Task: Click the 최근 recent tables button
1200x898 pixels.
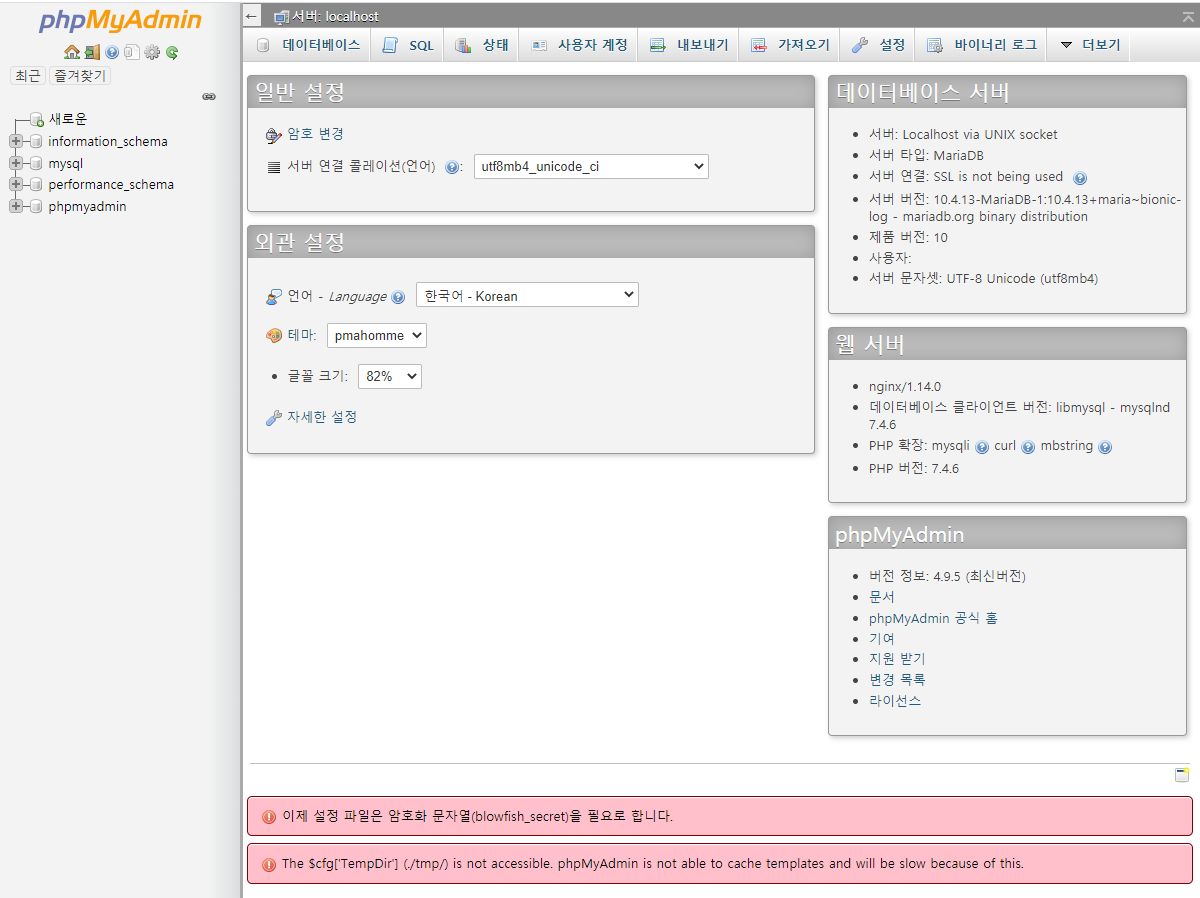Action: (x=27, y=76)
